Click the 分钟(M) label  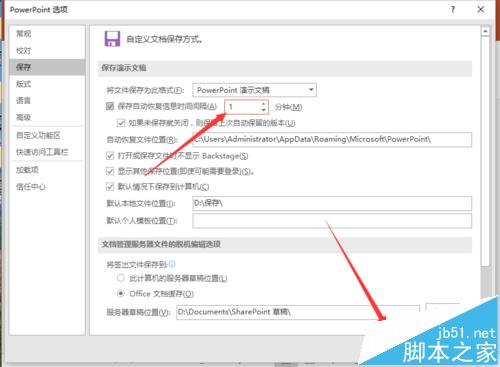pyautogui.click(x=289, y=107)
